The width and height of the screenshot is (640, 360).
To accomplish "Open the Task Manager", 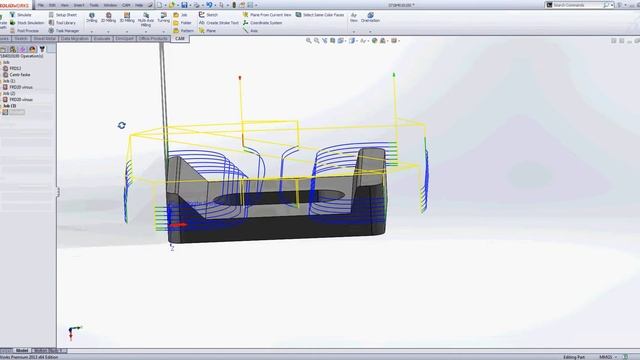I will 64,31.
